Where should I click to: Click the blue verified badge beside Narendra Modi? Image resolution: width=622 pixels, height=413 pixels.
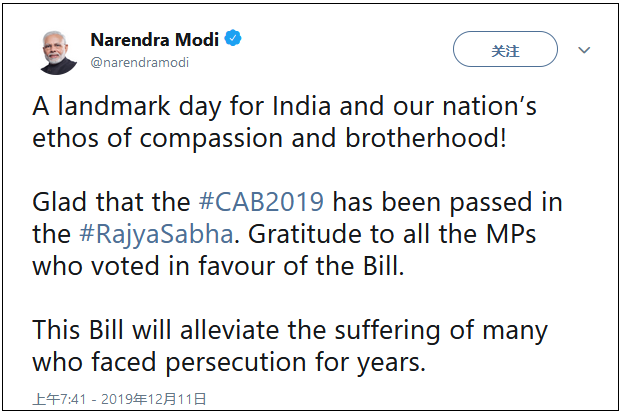click(x=233, y=40)
